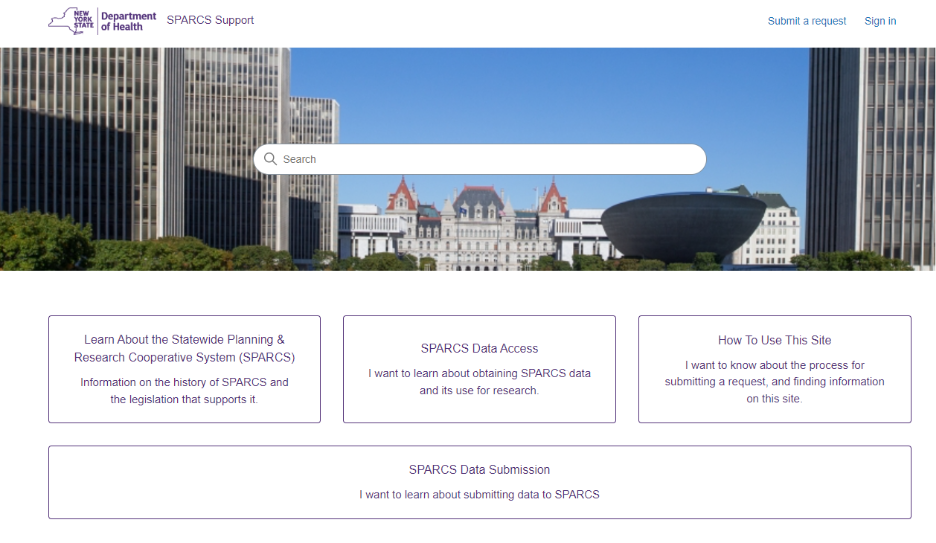The width and height of the screenshot is (936, 543).
Task: Open the SPARCS Data Submission card title
Action: 479,469
